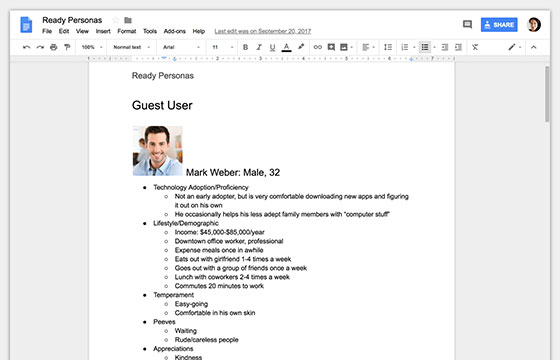The image size is (560, 360).
Task: Click the vertical scrollbar thumb
Action: tap(547, 94)
